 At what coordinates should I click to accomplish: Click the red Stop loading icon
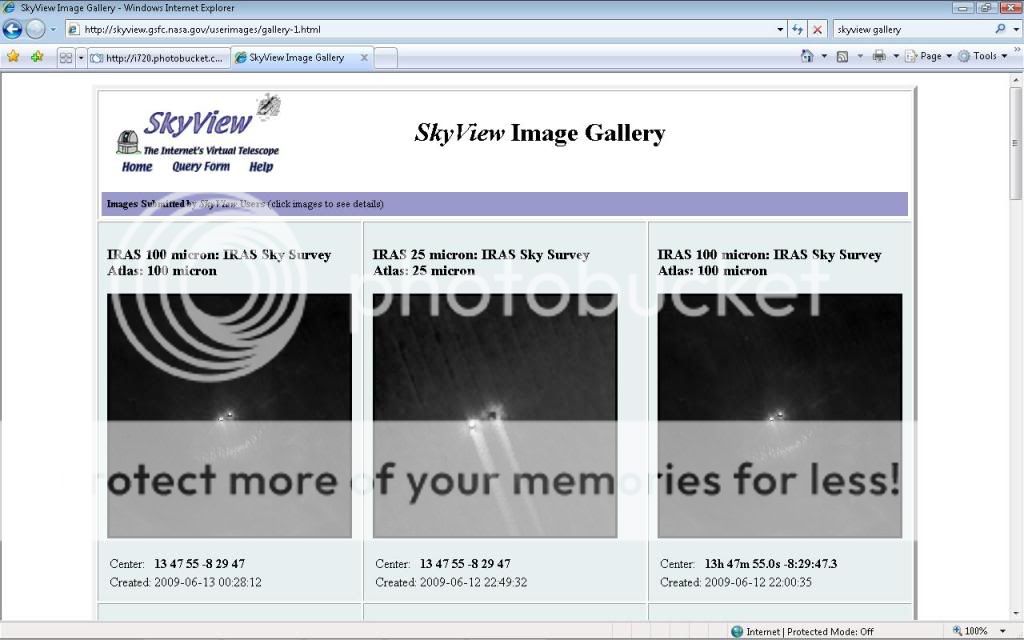pos(818,30)
